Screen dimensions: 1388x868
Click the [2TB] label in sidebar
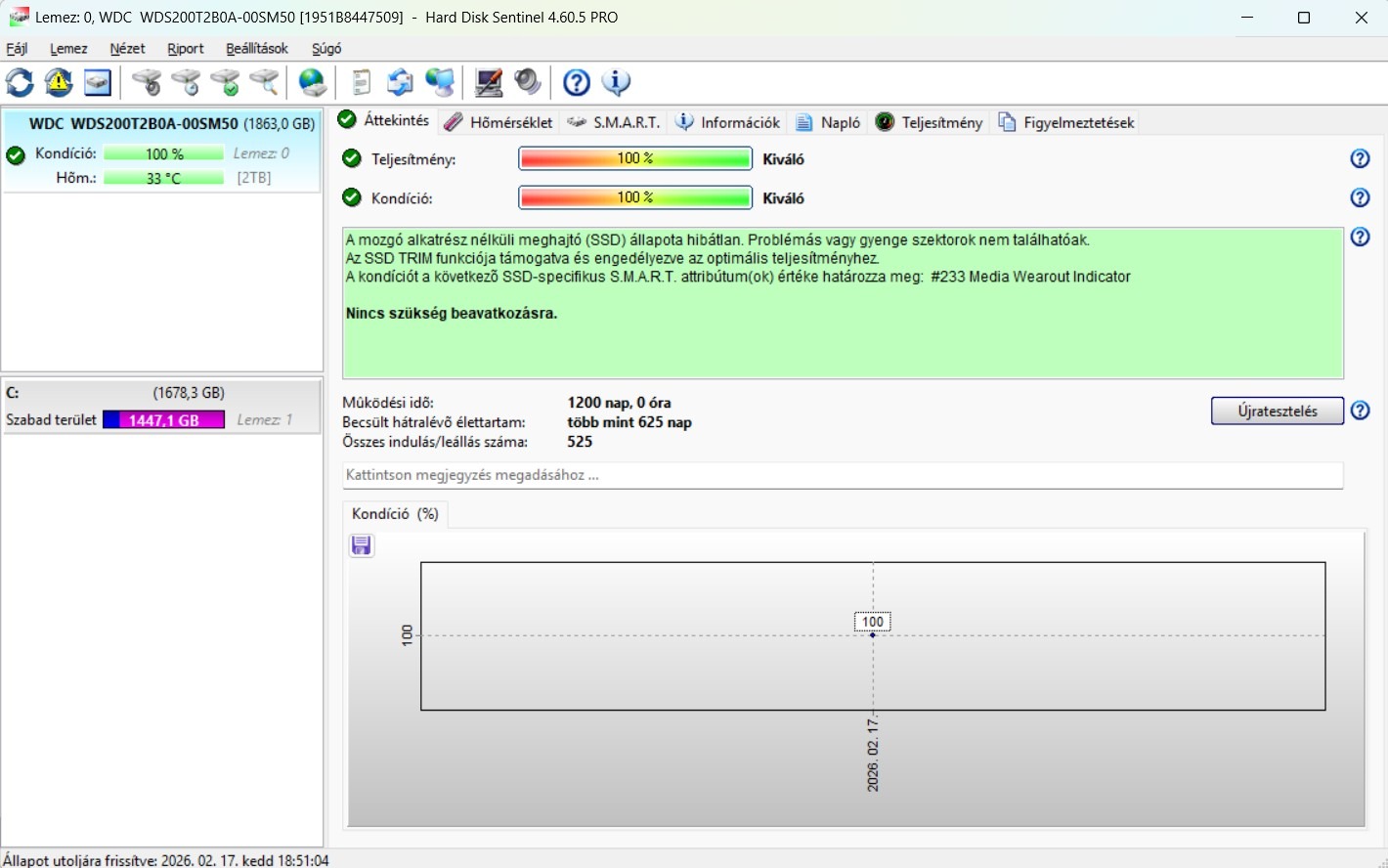coord(254,178)
